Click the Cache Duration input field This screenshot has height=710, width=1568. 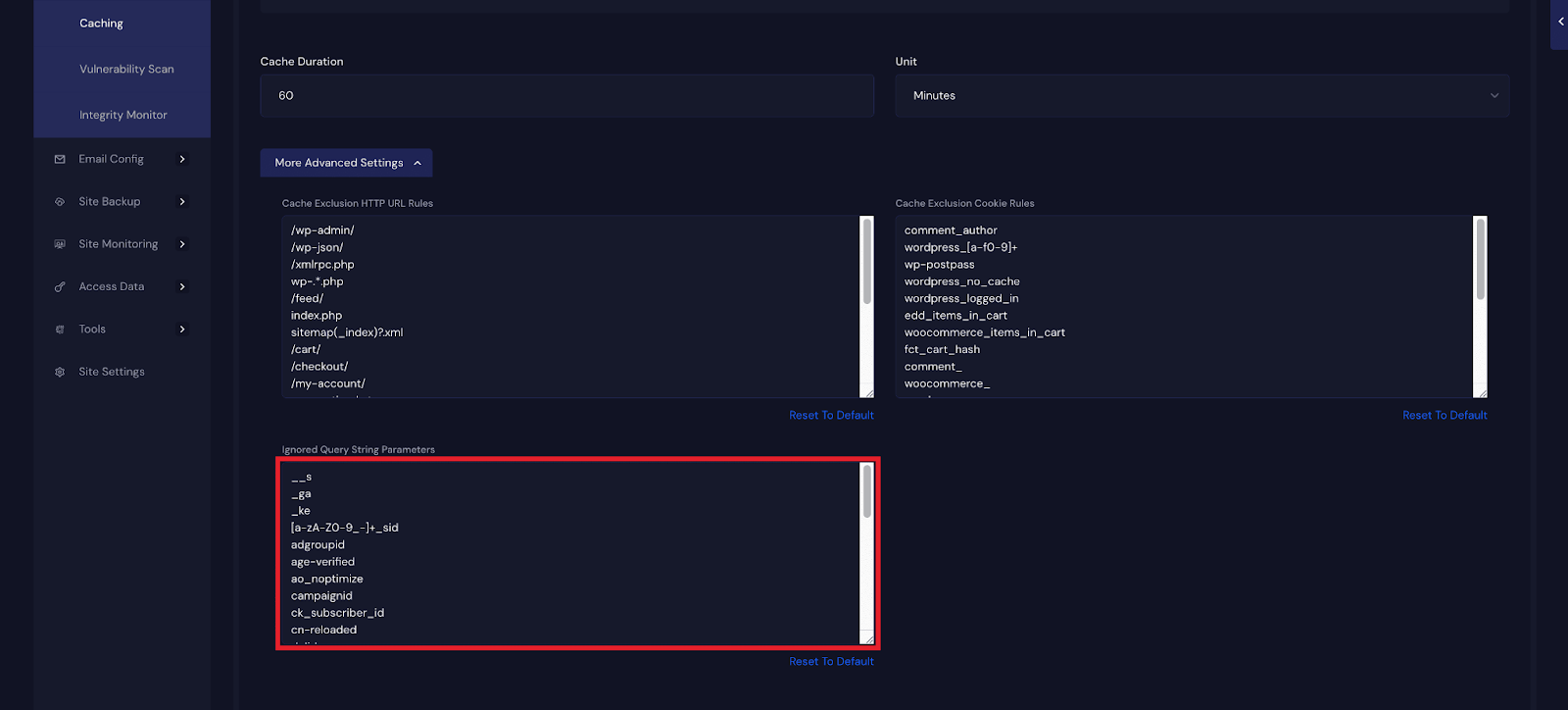pyautogui.click(x=566, y=96)
